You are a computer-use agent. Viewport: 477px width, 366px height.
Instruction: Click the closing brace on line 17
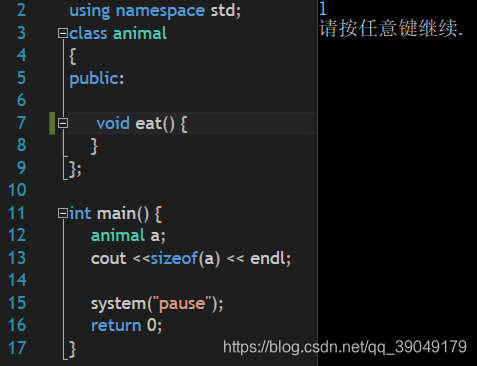73,349
